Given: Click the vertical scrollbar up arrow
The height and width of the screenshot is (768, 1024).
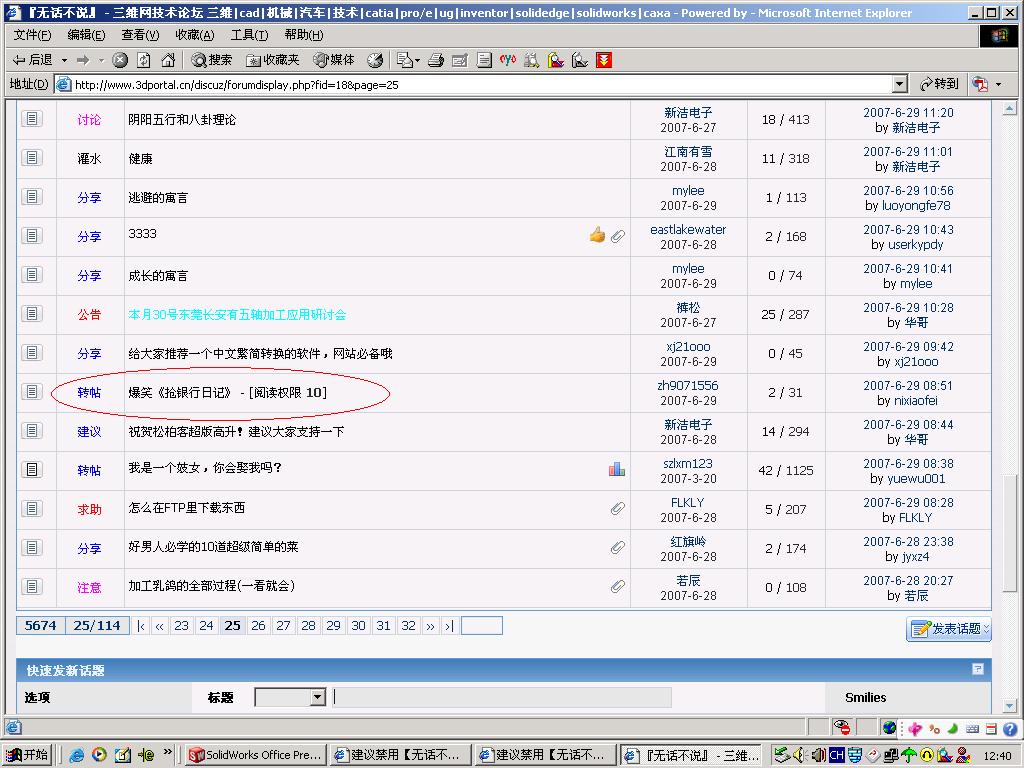Looking at the screenshot, I should pos(1009,108).
